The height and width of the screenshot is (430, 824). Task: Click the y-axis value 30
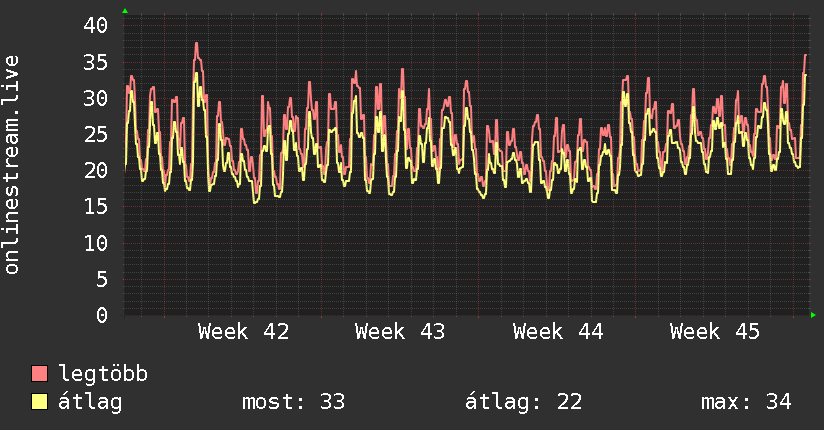click(x=95, y=98)
